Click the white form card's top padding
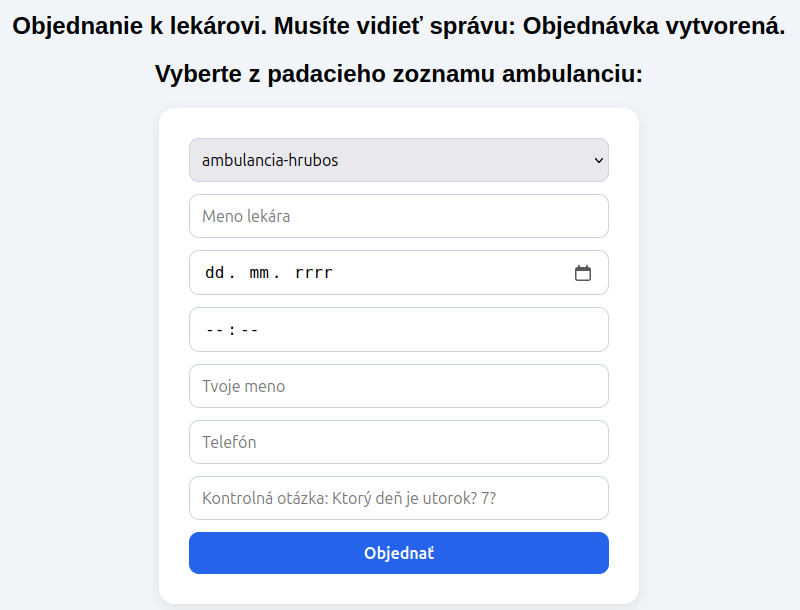The image size is (800, 610). [398, 122]
